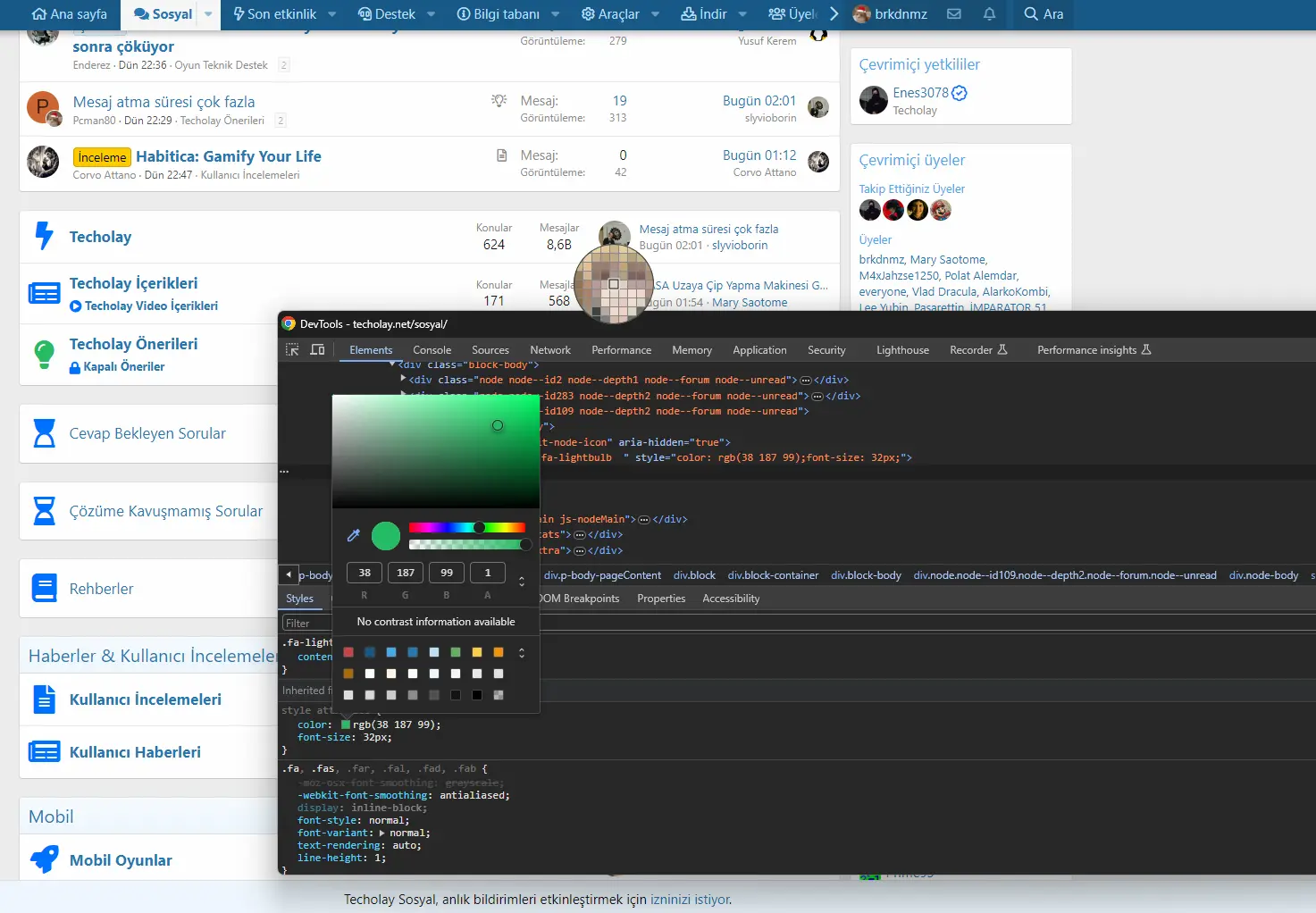Click the G value field showing 187
This screenshot has width=1316, height=913.
(x=406, y=573)
